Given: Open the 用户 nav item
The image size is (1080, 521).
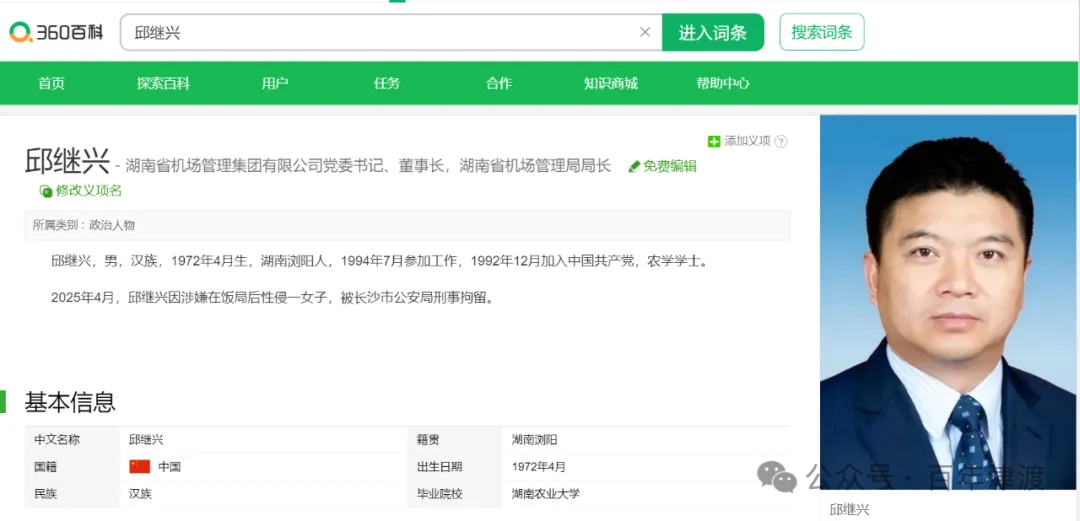Looking at the screenshot, I should 275,83.
